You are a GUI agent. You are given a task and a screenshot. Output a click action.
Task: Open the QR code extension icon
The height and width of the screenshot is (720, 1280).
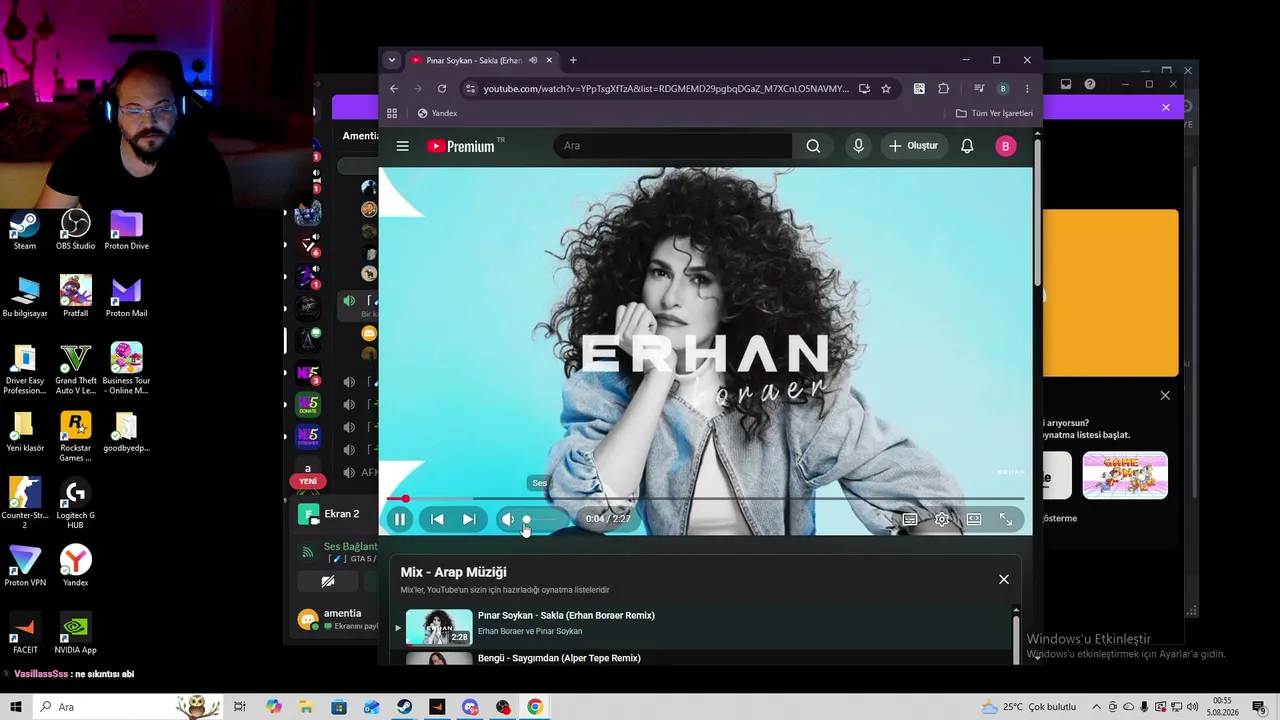(919, 88)
